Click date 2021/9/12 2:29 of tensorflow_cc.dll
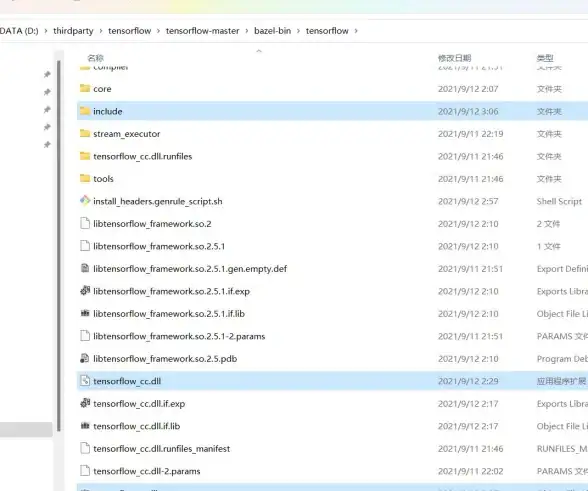This screenshot has width=588, height=491. pos(468,381)
